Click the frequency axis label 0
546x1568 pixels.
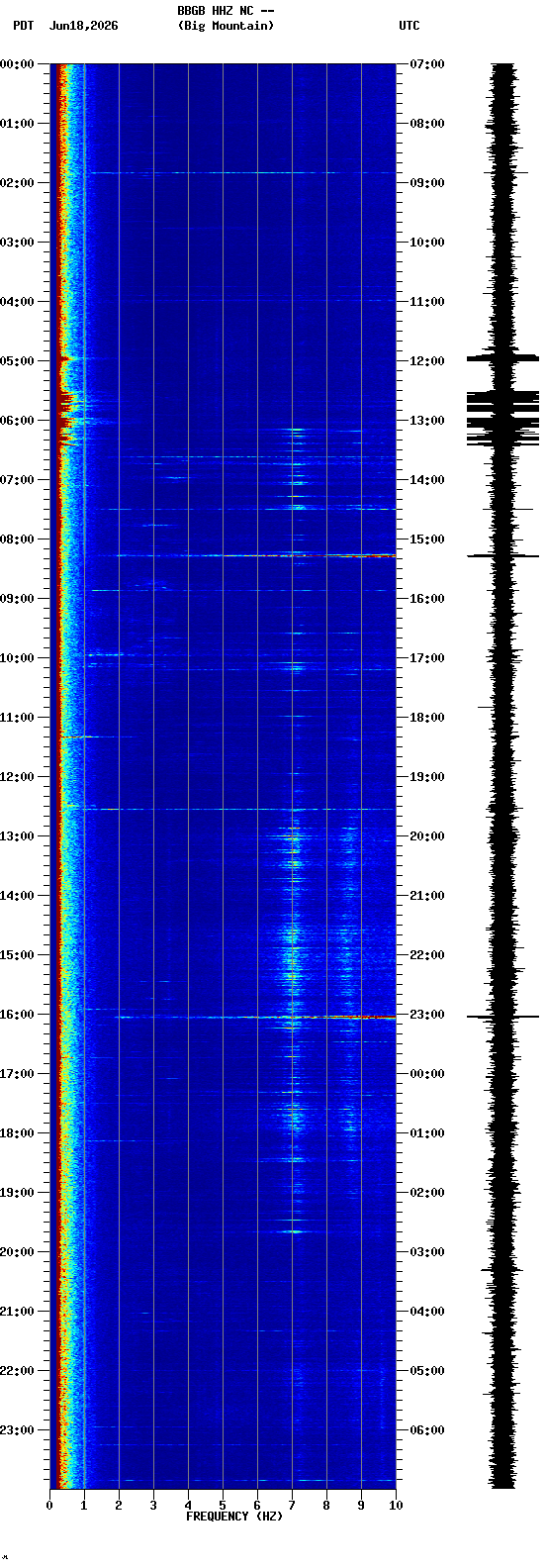point(49,1506)
